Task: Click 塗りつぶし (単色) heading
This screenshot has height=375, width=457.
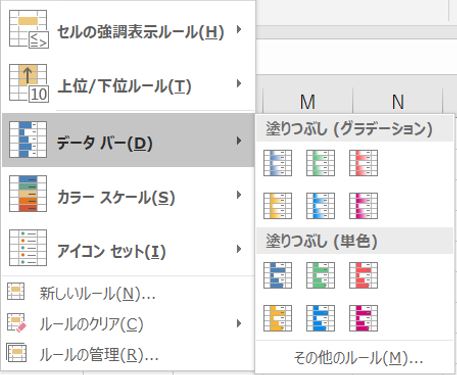Action: [321, 241]
